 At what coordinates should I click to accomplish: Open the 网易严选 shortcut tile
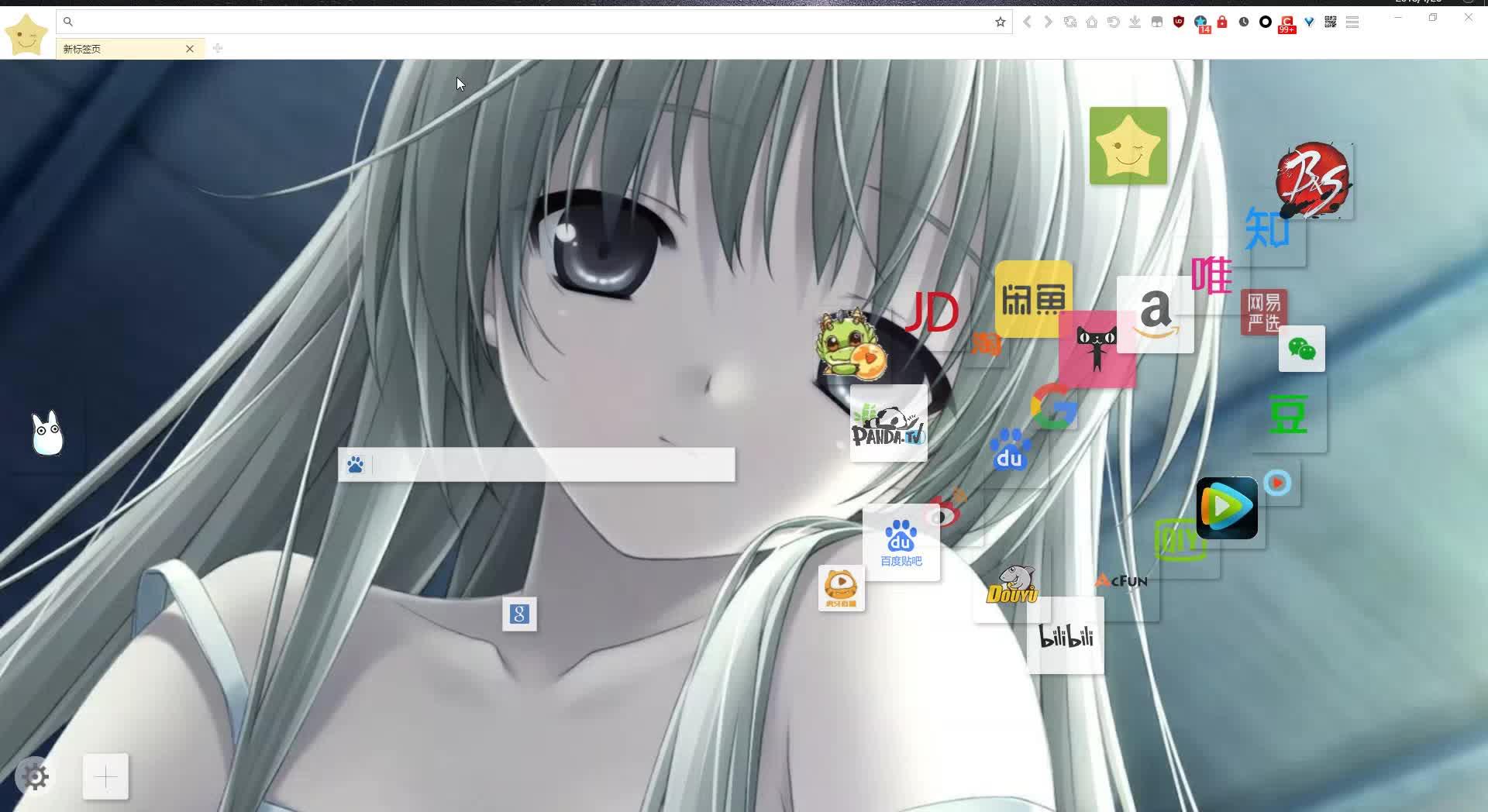coord(1263,312)
